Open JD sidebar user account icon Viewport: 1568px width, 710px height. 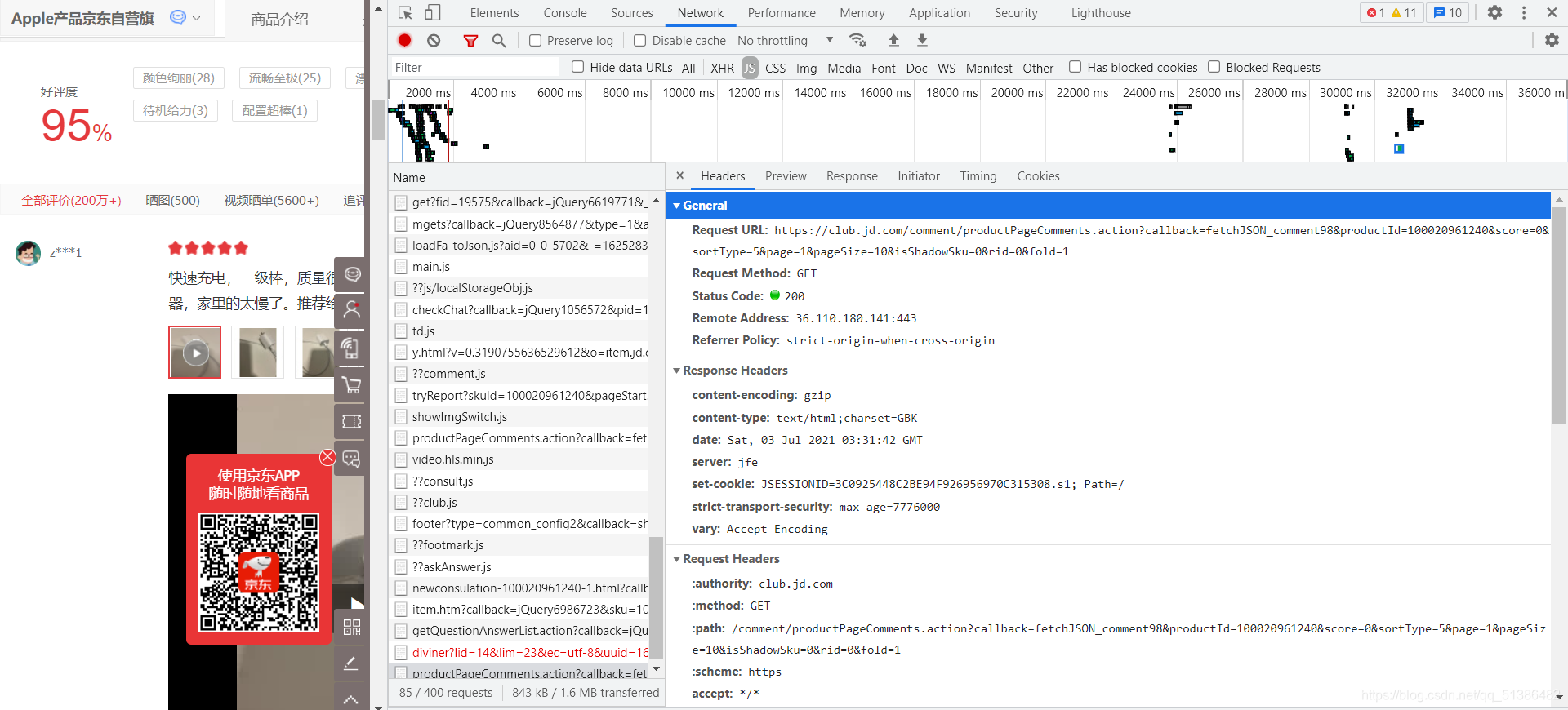click(352, 309)
